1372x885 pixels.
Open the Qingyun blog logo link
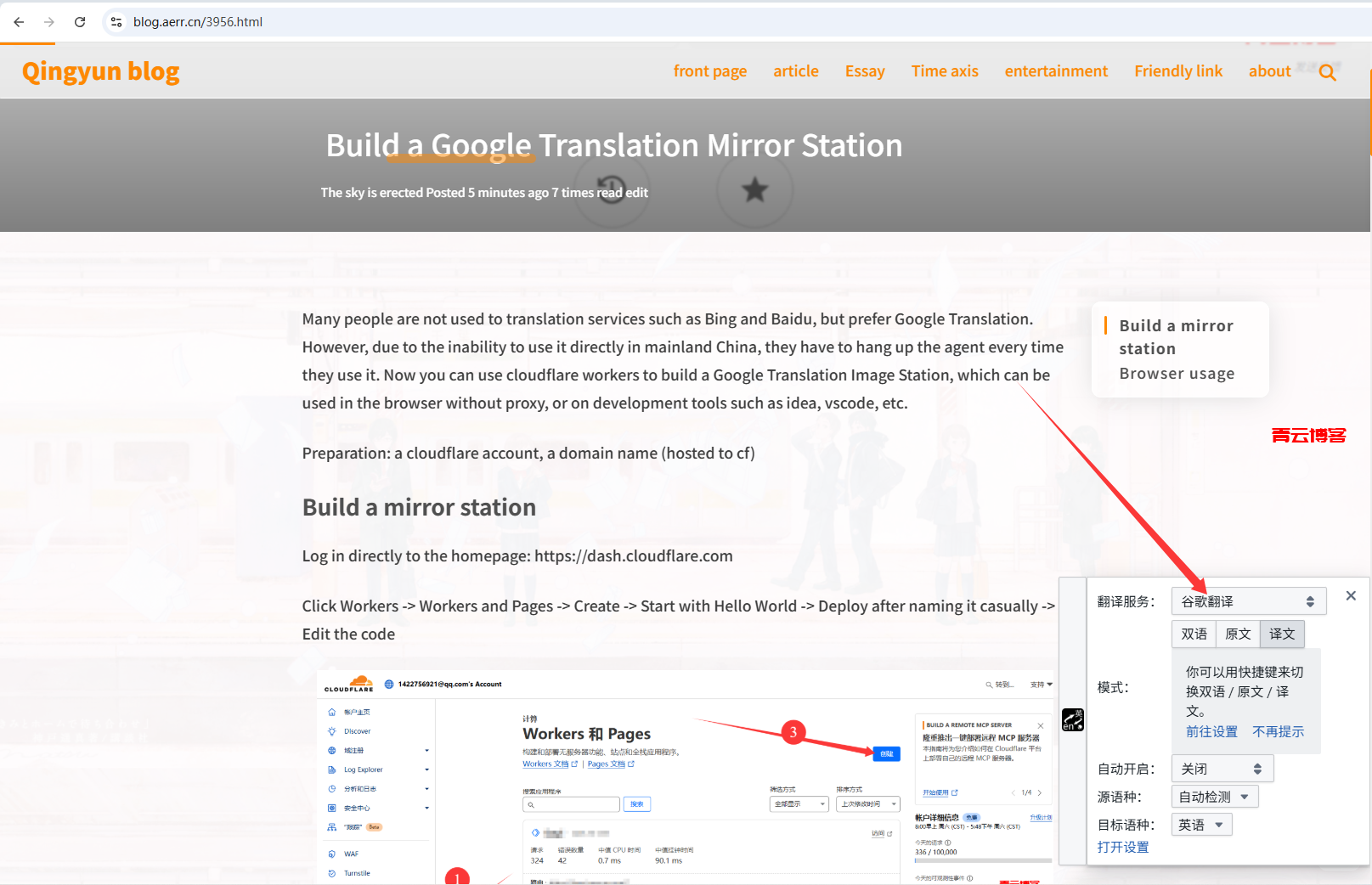(x=101, y=71)
